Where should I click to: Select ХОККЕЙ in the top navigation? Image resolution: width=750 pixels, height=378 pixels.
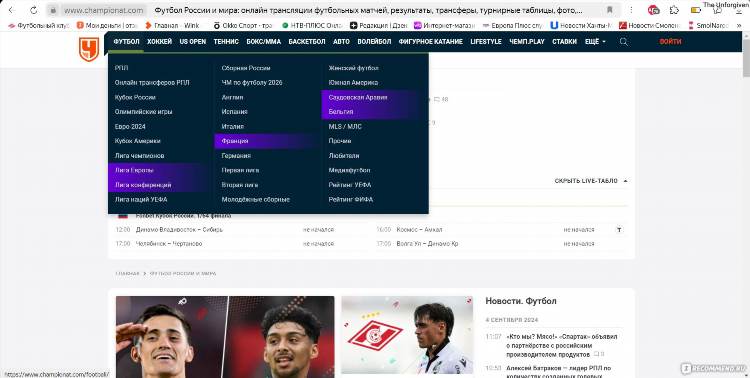click(159, 42)
